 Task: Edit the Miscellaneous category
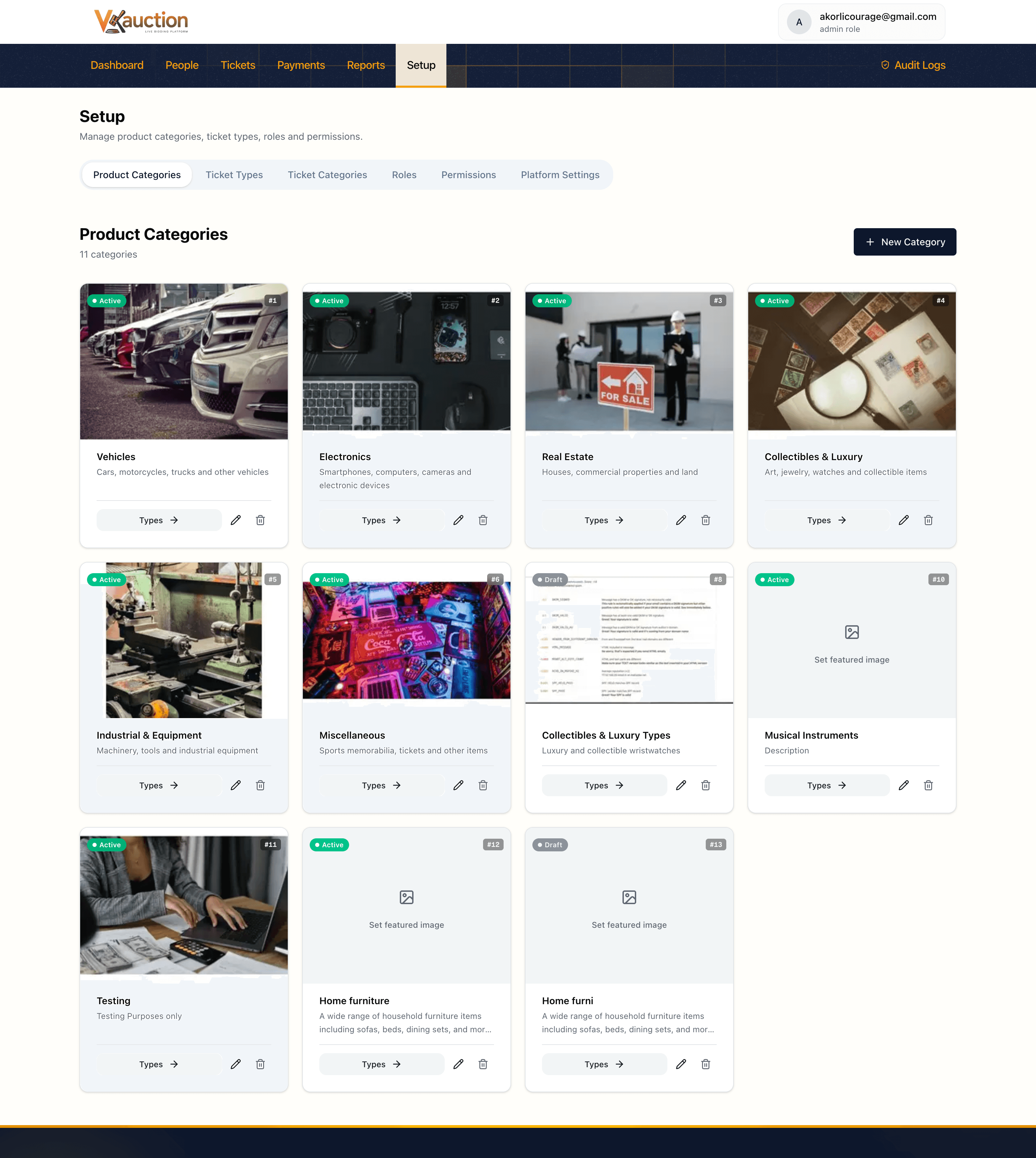(458, 785)
